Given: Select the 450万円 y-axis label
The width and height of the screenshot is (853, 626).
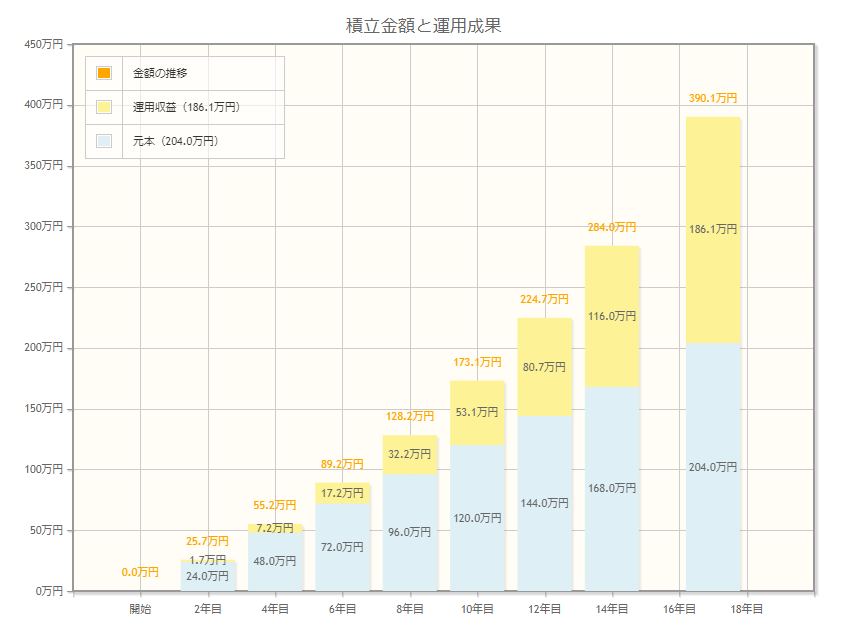Looking at the screenshot, I should coord(44,44).
